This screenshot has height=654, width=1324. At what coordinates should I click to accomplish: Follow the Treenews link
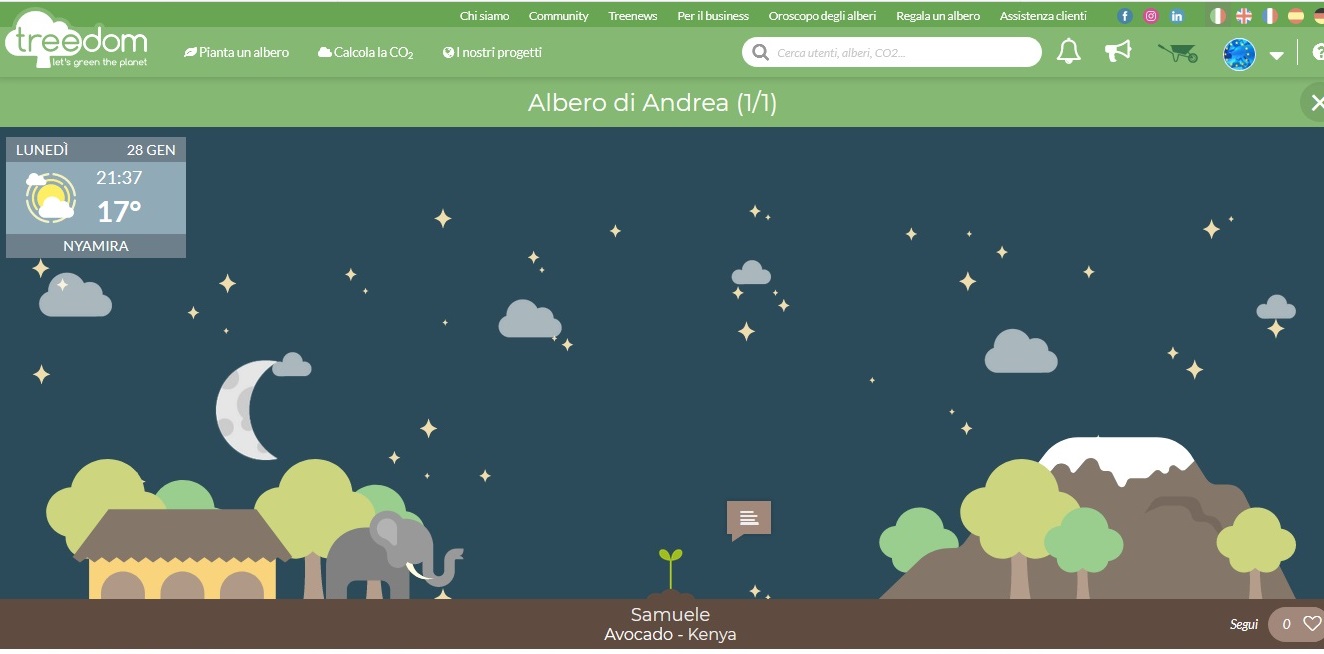click(x=633, y=16)
